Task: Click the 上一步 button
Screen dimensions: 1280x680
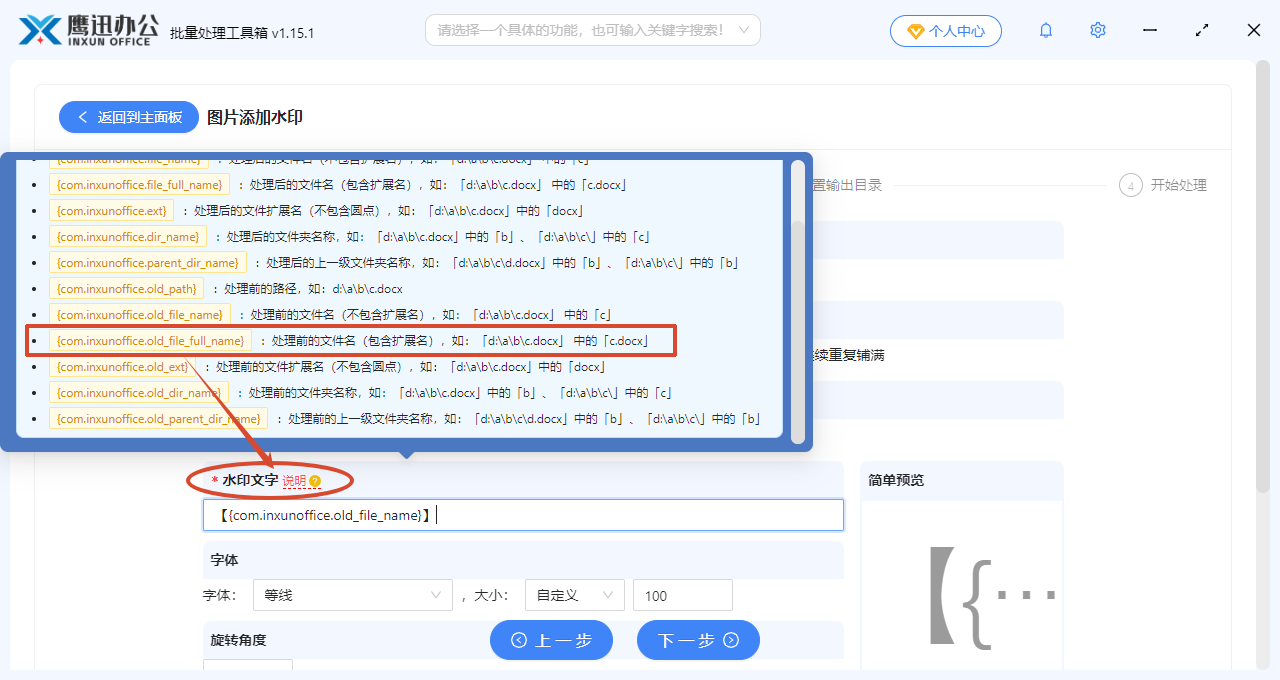Action: point(551,640)
